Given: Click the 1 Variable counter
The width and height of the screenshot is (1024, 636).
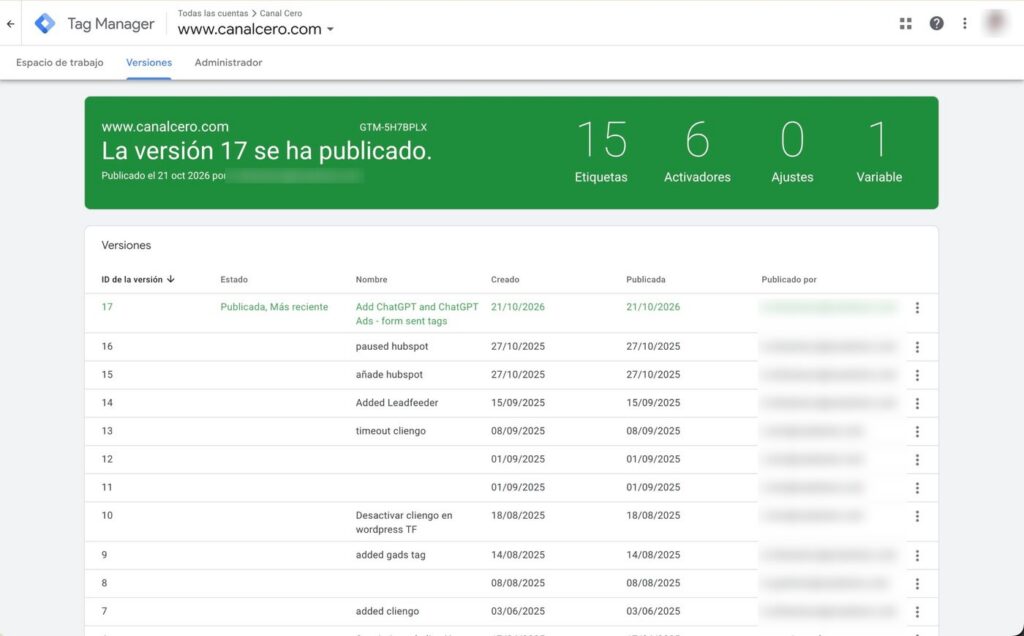Looking at the screenshot, I should (x=879, y=151).
